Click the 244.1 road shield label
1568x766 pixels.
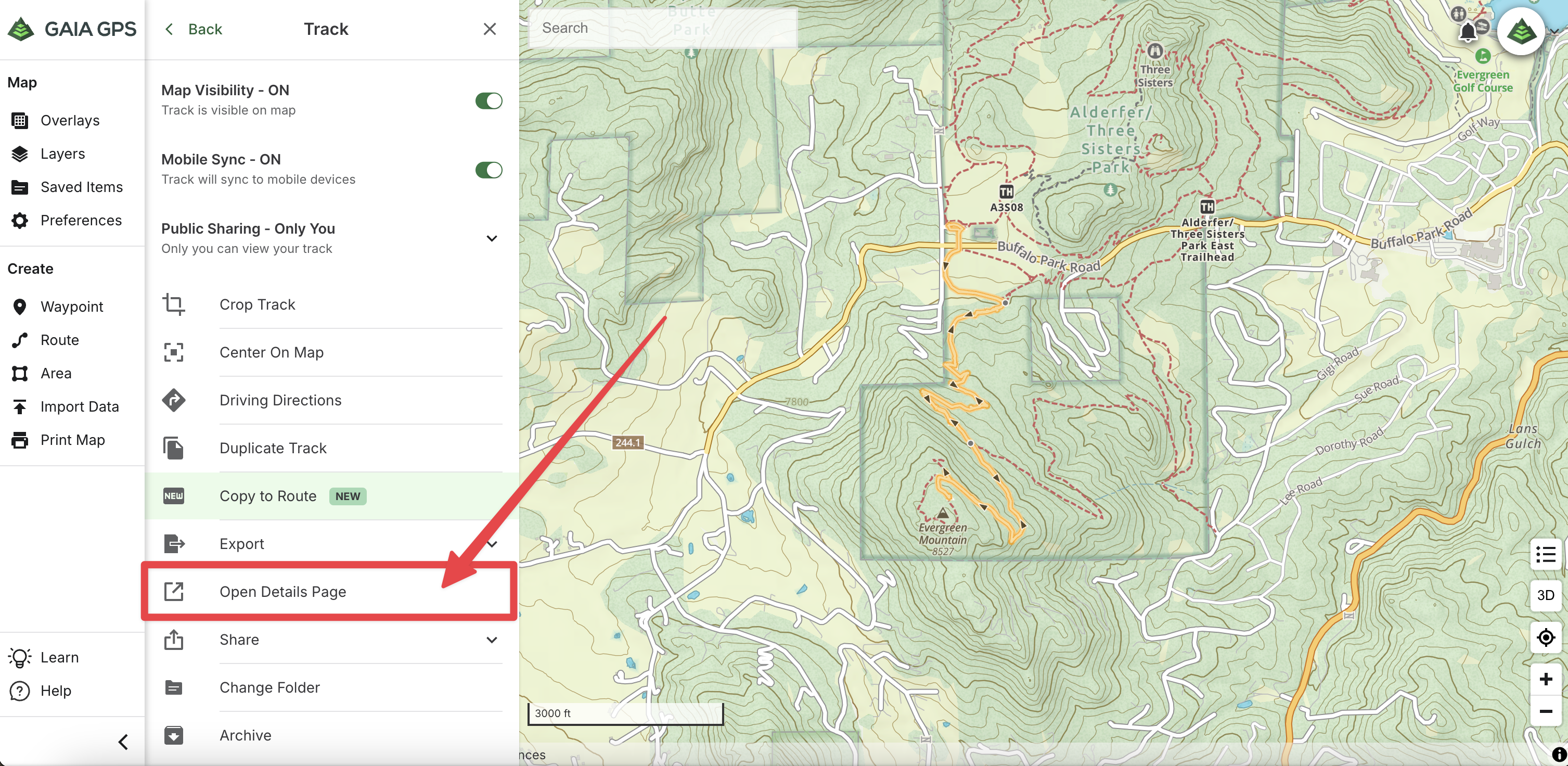click(x=627, y=443)
